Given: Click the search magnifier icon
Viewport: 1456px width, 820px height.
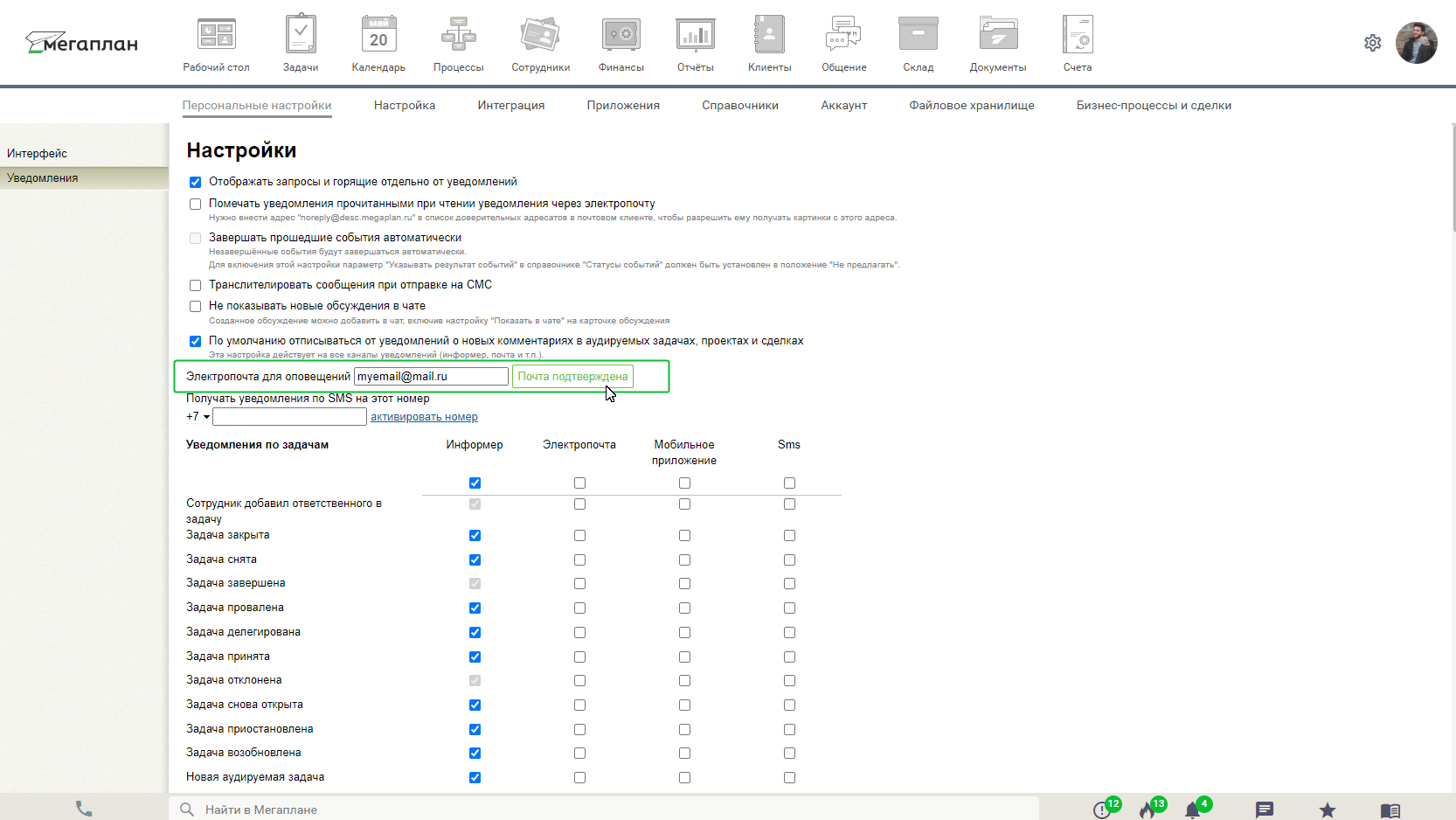Looking at the screenshot, I should click(187, 810).
